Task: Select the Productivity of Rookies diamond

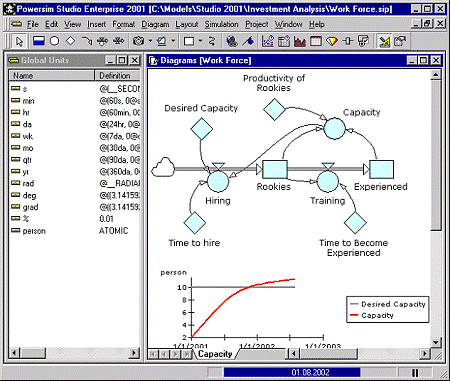Action: (x=274, y=109)
